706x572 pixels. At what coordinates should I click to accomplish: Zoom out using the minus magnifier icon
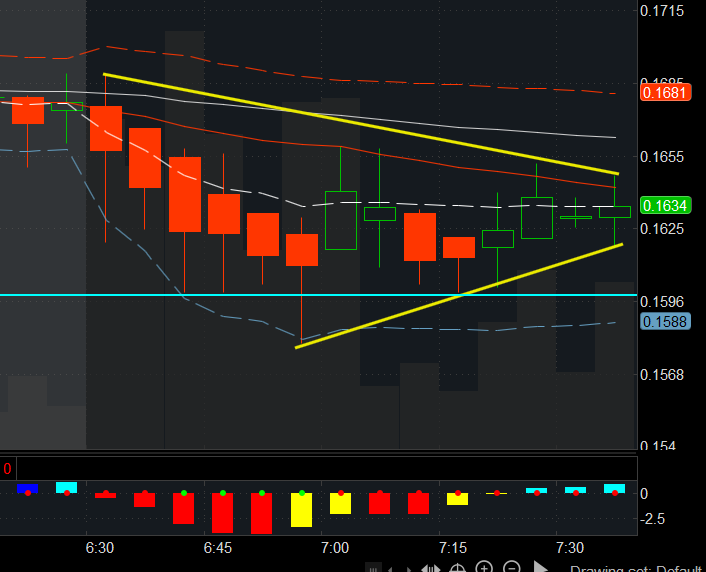point(511,567)
